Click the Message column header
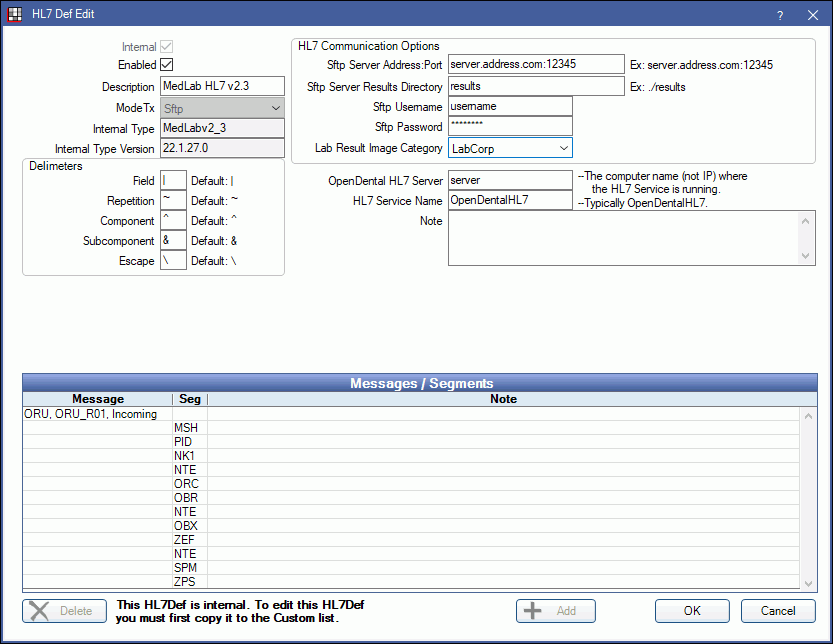The image size is (833, 644). tap(98, 399)
